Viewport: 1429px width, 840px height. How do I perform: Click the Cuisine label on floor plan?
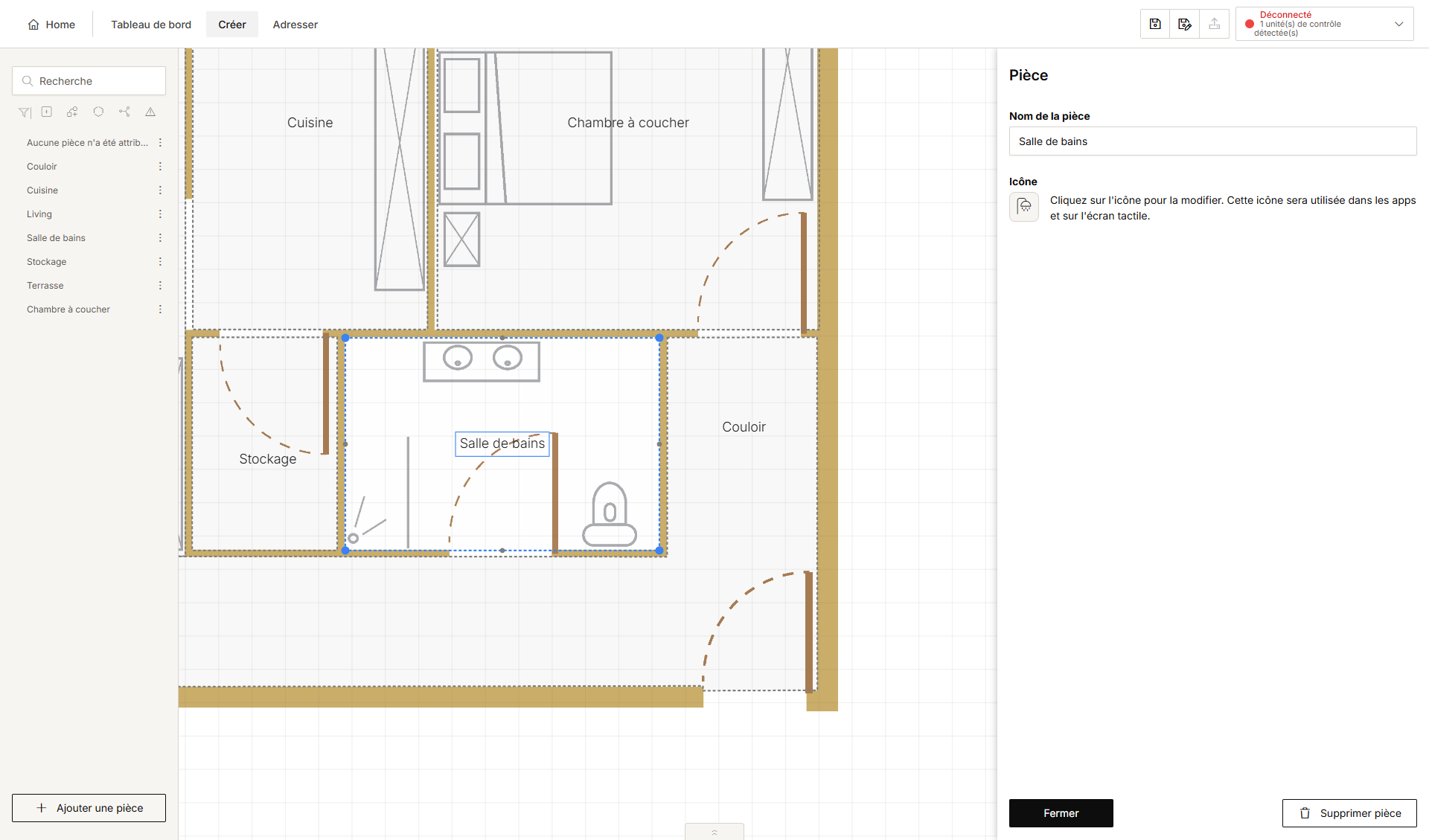pyautogui.click(x=310, y=123)
